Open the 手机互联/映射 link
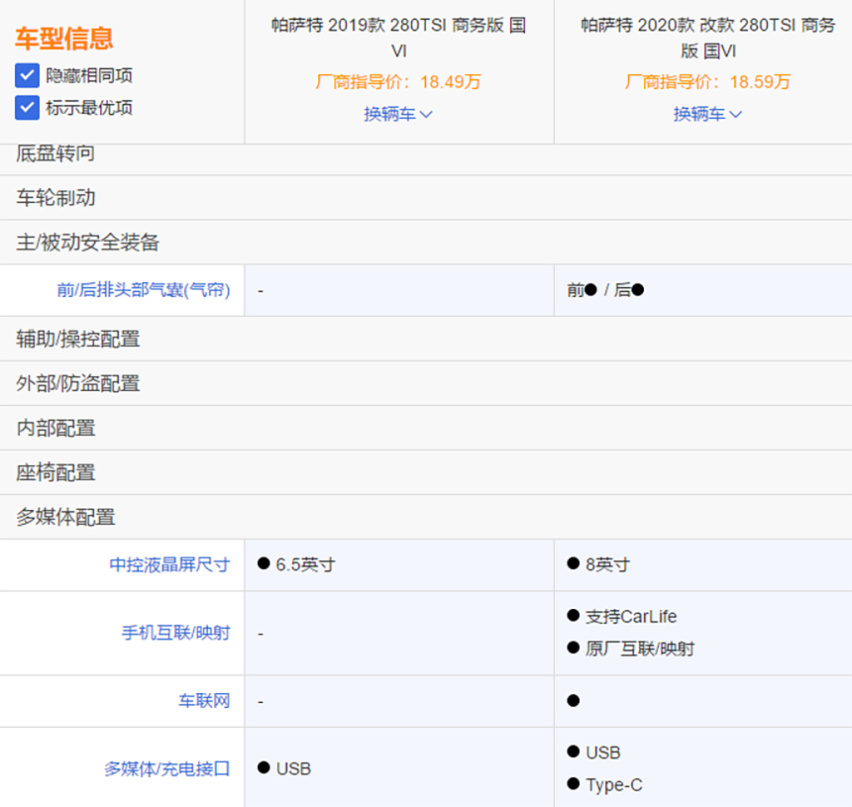Screen dimensions: 852x807 coord(176,633)
